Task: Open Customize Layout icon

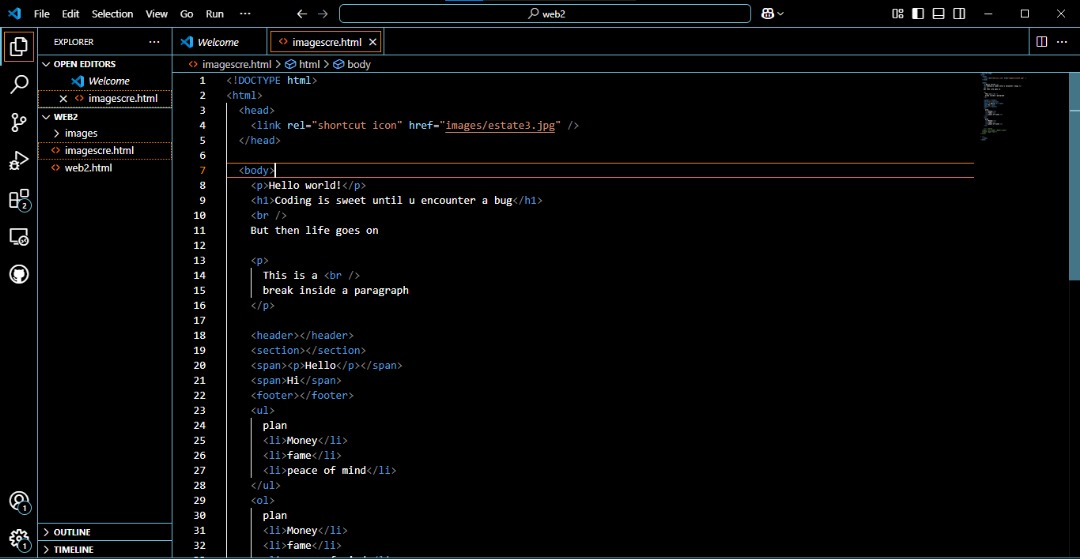Action: pyautogui.click(x=897, y=14)
